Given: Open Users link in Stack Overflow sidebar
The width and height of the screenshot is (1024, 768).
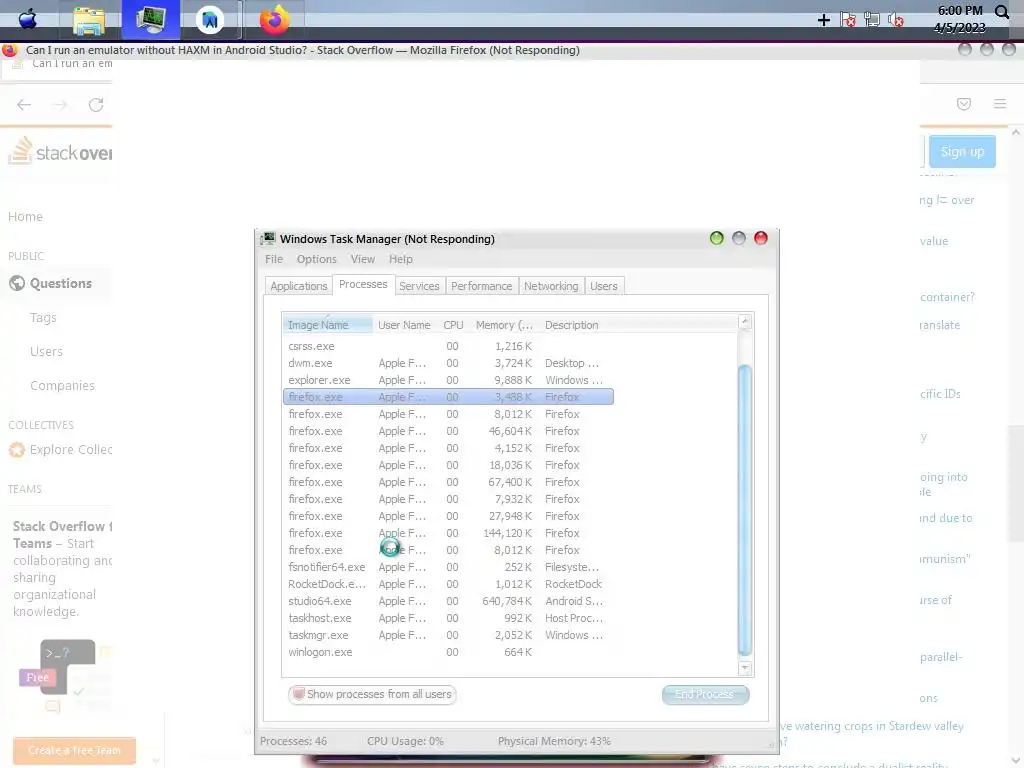Looking at the screenshot, I should (x=46, y=351).
